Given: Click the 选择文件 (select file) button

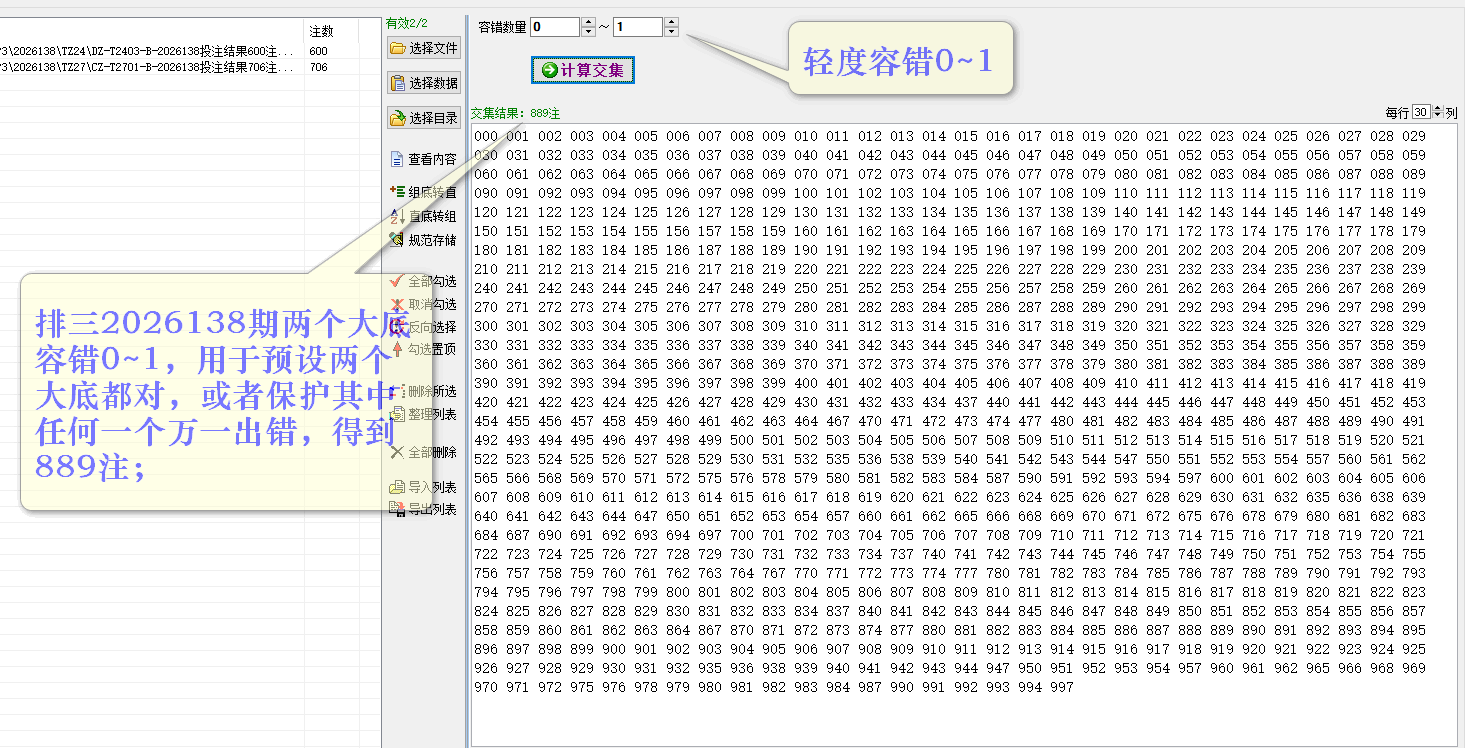Looking at the screenshot, I should [423, 48].
